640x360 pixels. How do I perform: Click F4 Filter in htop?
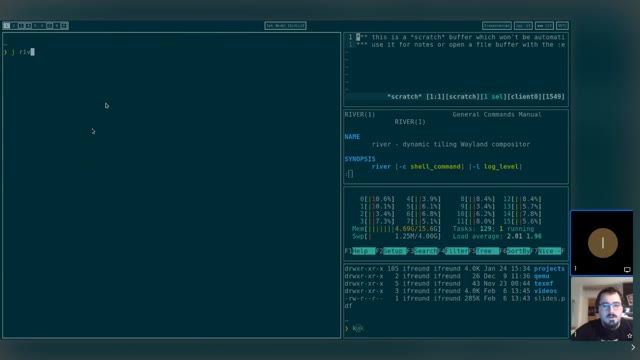coord(453,251)
